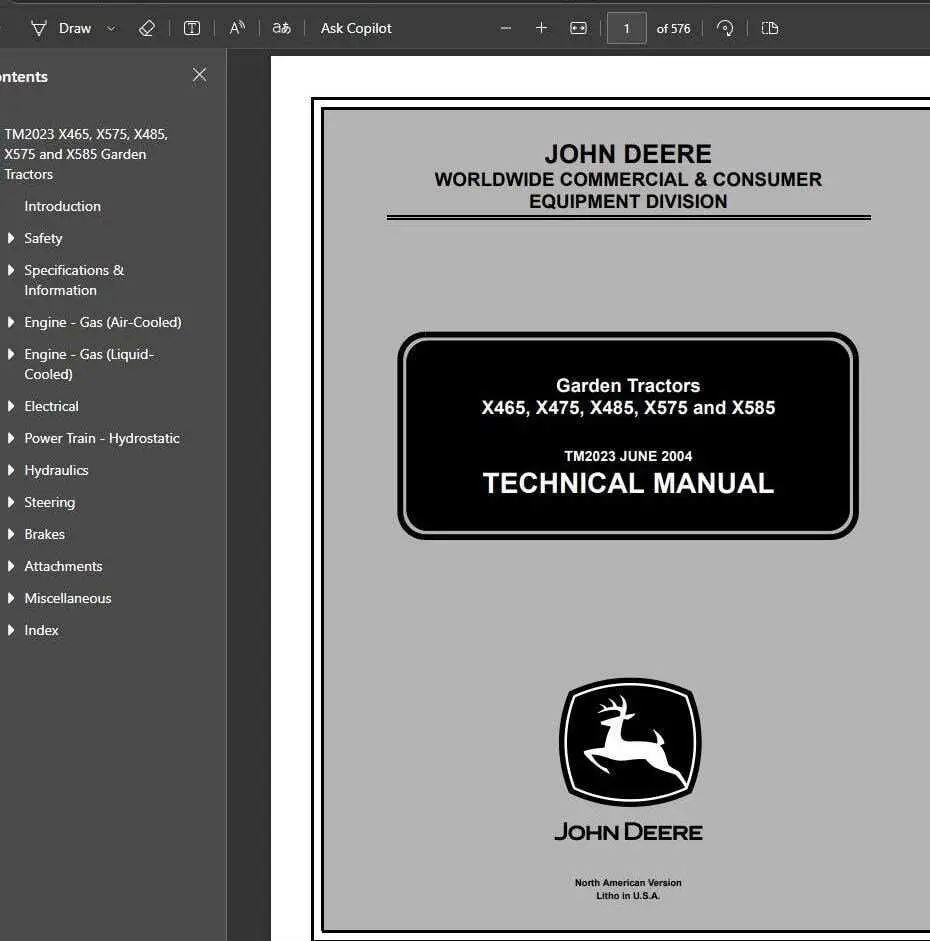
Task: Close the Contents panel
Action: tap(199, 74)
